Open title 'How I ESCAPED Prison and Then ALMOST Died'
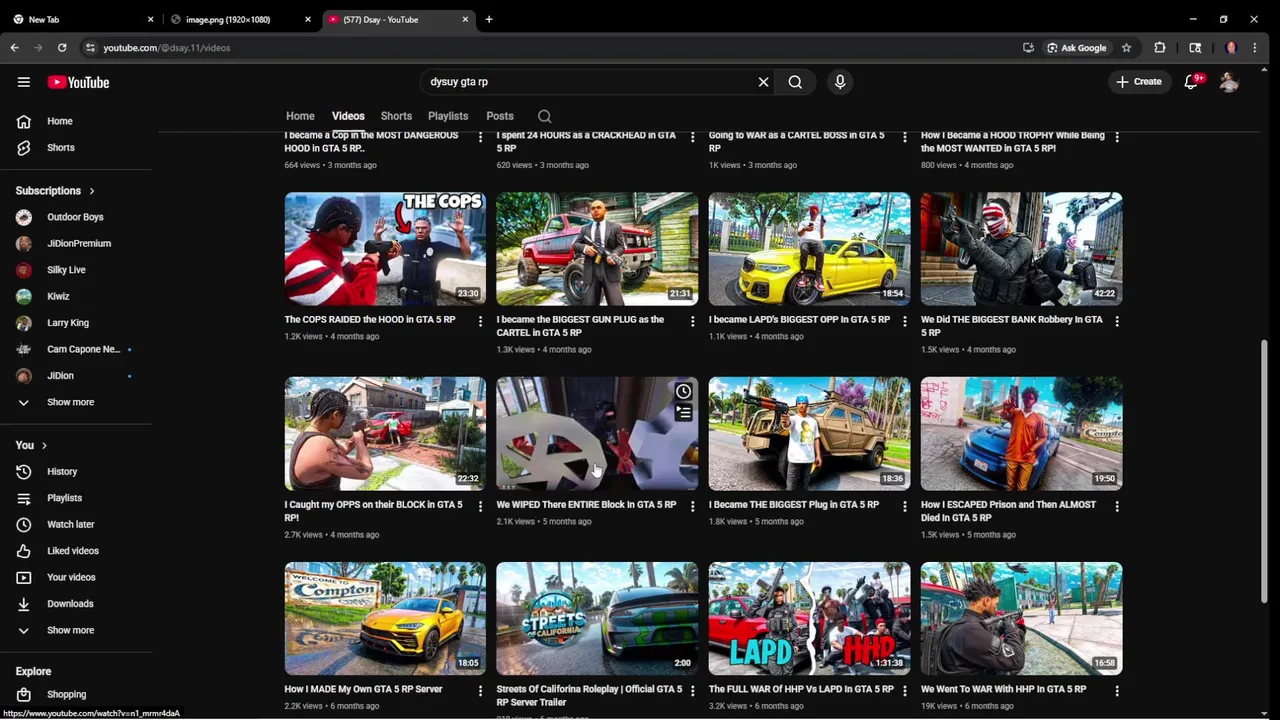This screenshot has height=720, width=1280. pos(1008,511)
